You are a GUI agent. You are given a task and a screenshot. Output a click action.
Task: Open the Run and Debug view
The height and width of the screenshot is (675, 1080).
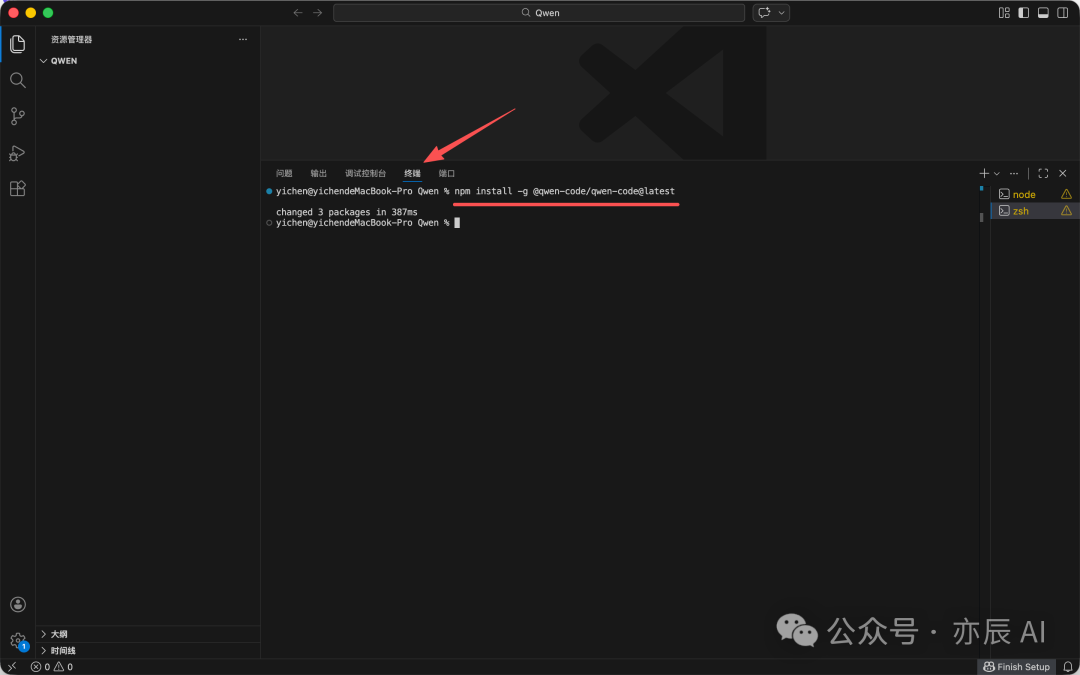(17, 153)
